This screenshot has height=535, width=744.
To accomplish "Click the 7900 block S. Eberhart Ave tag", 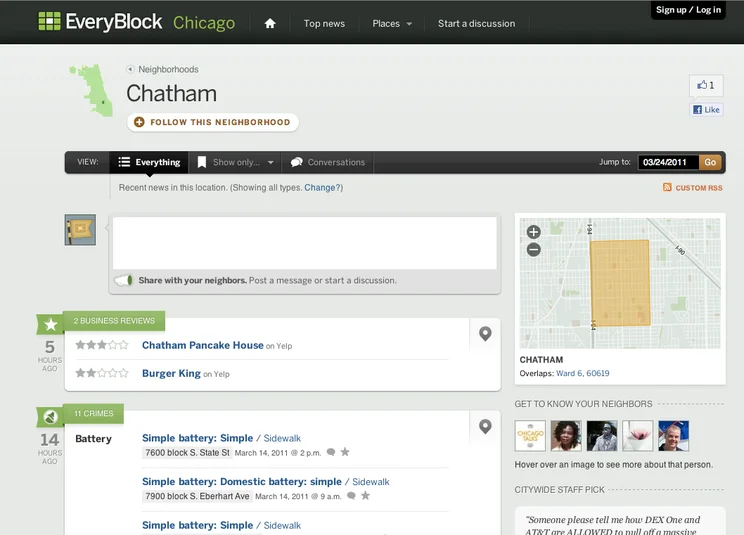I will click(197, 497).
